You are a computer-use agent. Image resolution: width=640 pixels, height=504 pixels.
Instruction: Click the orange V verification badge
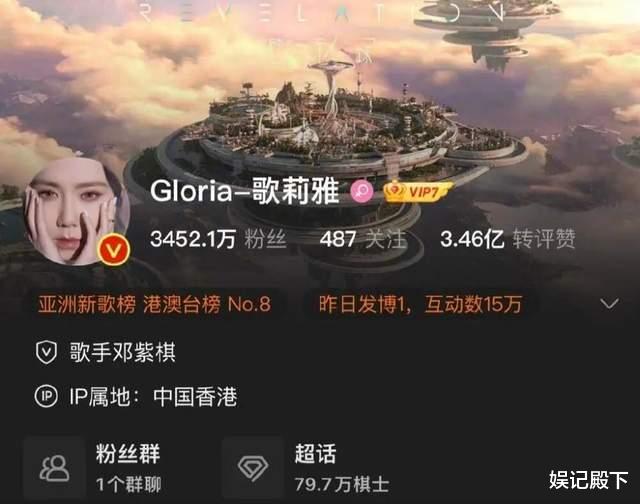[x=114, y=250]
